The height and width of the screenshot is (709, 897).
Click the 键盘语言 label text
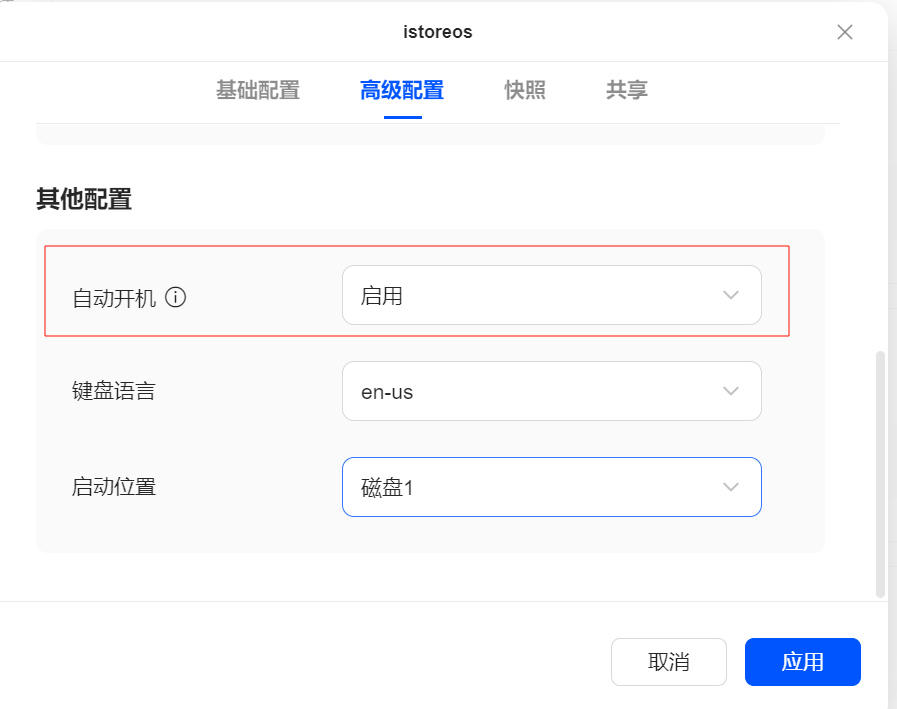coord(114,391)
